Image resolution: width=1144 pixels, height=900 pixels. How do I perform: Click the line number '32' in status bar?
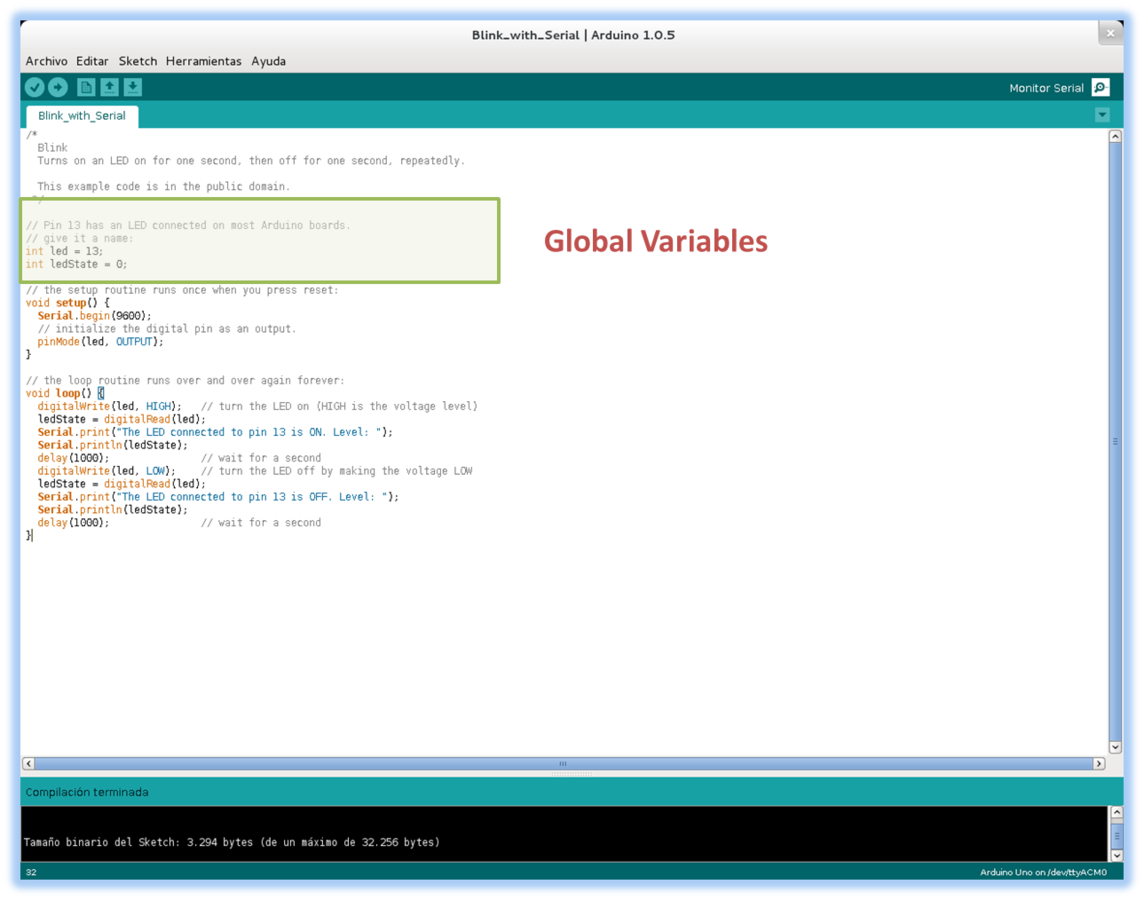click(31, 872)
